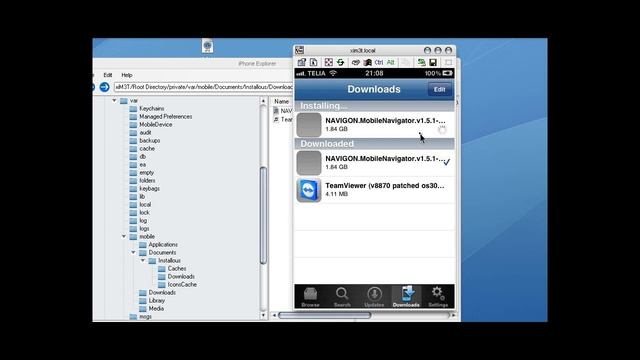640x360 pixels.
Task: Click the tree vertical scrollbar thumb
Action: tap(263, 215)
